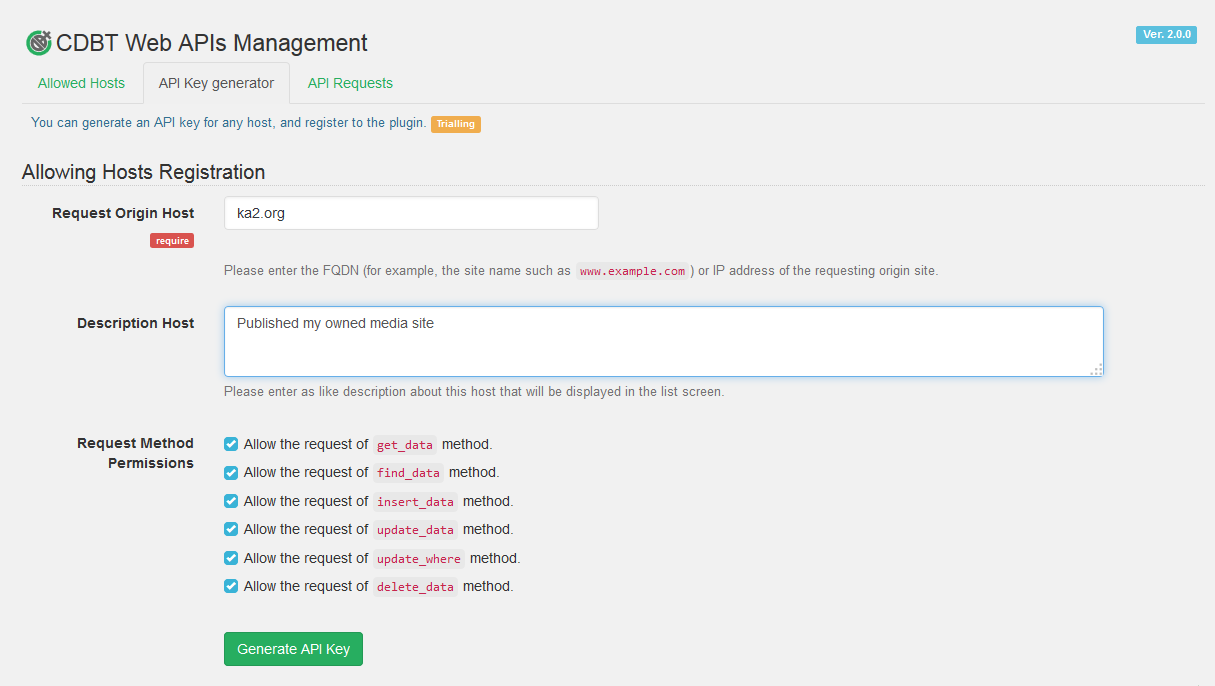Disable the insert_data method permission
The image size is (1215, 686).
[231, 501]
